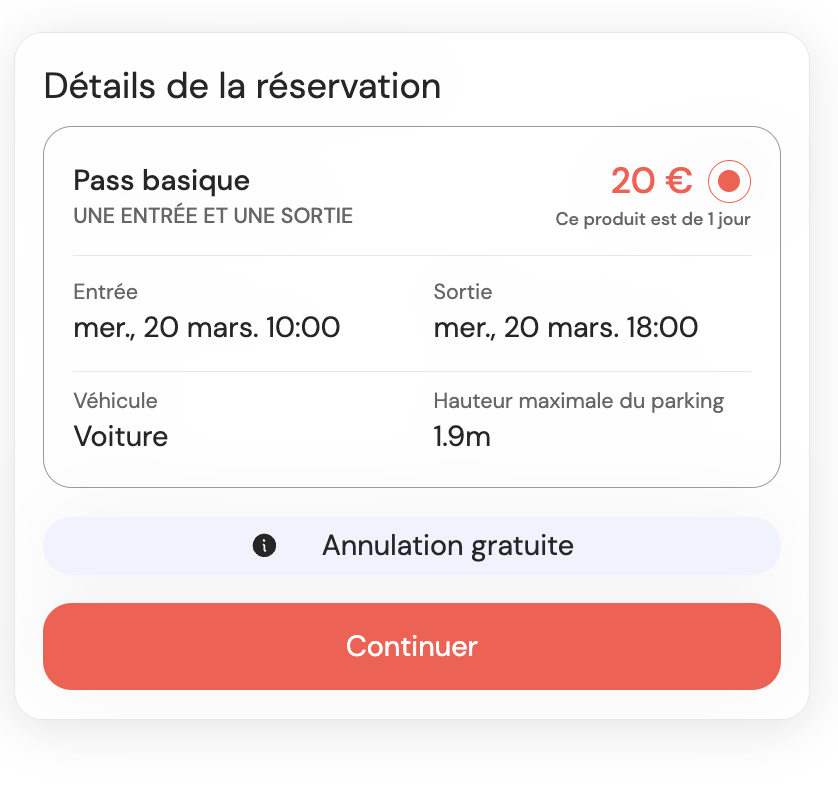Screen dimensions: 838x792
Task: Click the Sortie section label
Action: (x=462, y=292)
